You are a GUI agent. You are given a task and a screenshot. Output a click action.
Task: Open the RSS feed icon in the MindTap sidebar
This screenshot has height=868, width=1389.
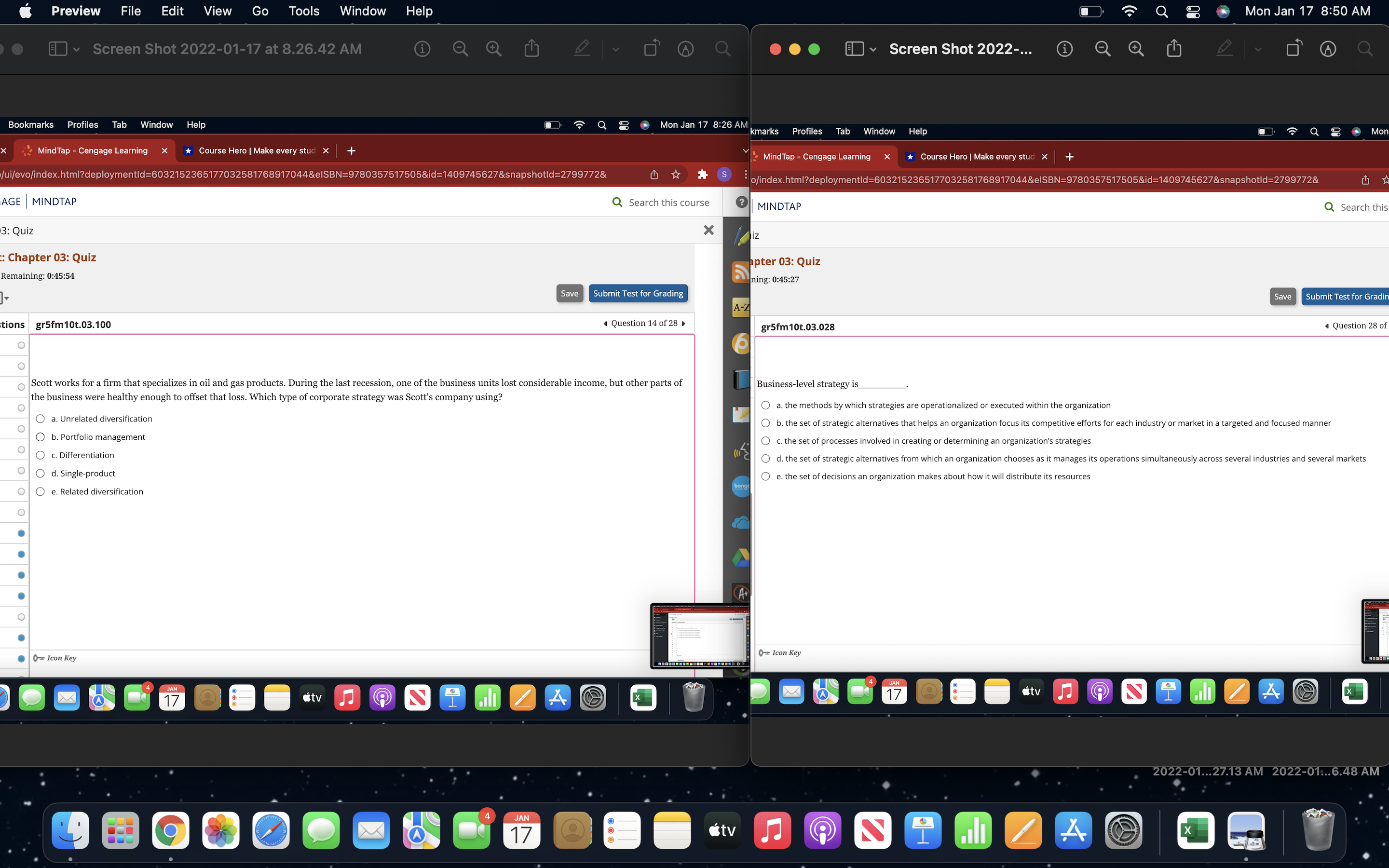point(740,271)
